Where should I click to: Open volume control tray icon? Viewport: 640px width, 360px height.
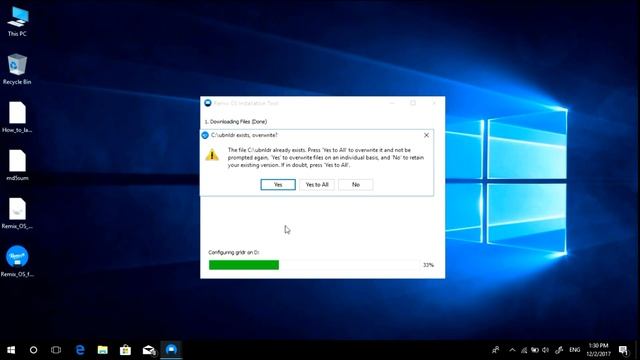(x=545, y=350)
